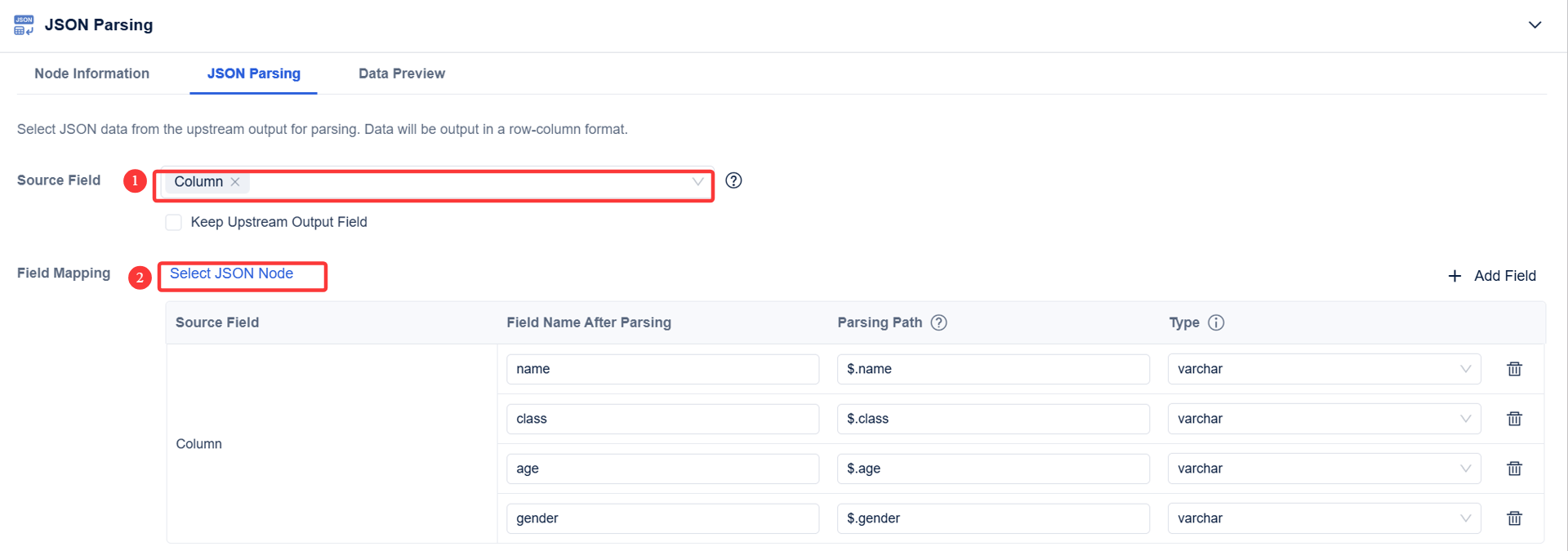The width and height of the screenshot is (1568, 551).
Task: Delete the name field row
Action: pyautogui.click(x=1514, y=369)
